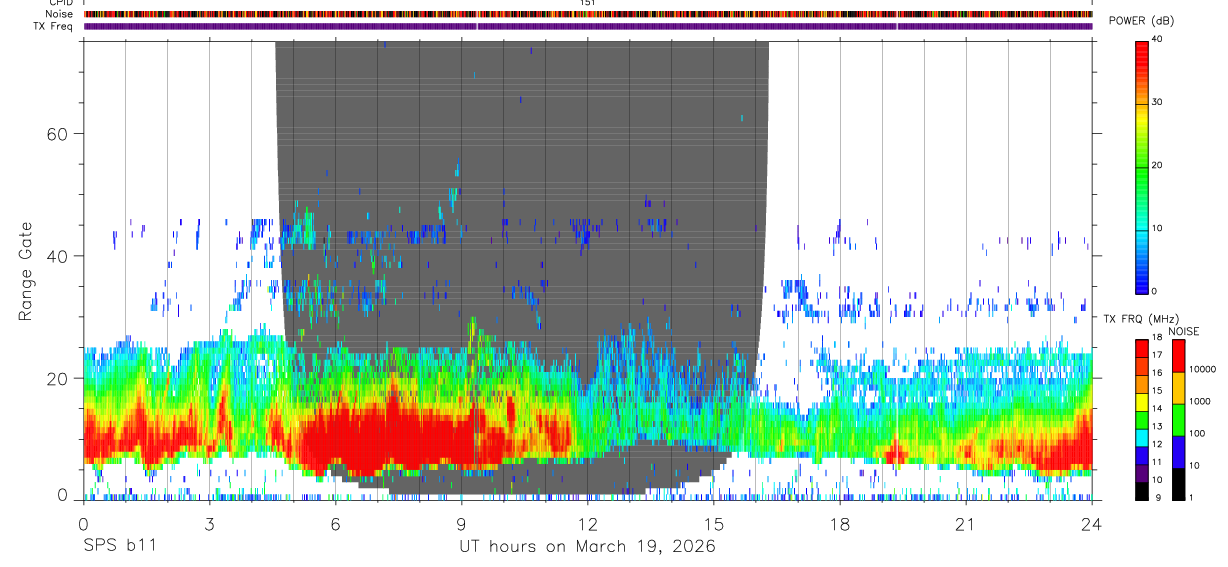Screen dimensions: 1228x567
Task: Click the NOISE color scale bar
Action: (x=1179, y=420)
